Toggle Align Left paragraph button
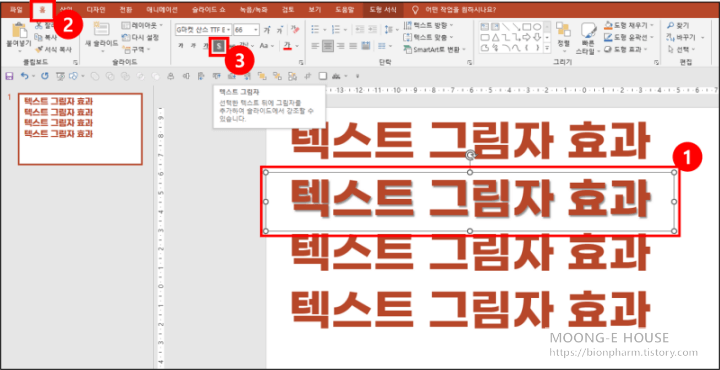 point(315,46)
